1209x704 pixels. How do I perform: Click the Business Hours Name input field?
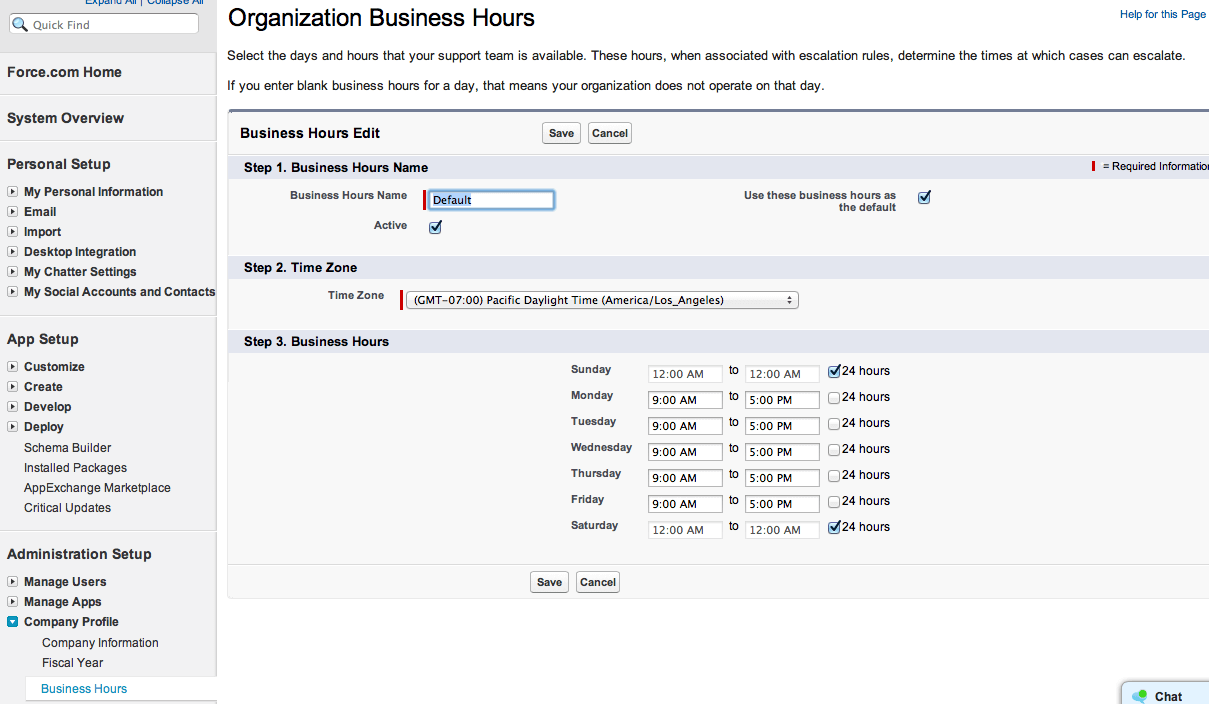click(x=490, y=199)
